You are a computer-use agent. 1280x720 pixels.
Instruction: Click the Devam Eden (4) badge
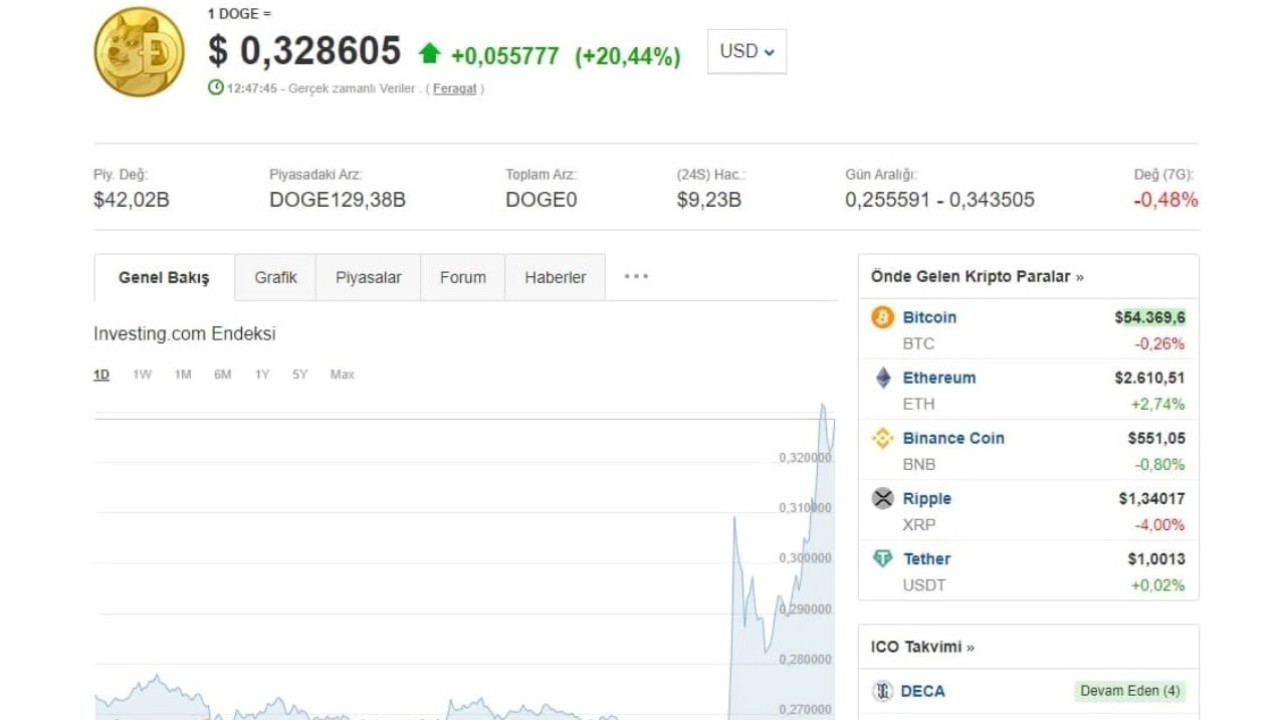[1130, 691]
